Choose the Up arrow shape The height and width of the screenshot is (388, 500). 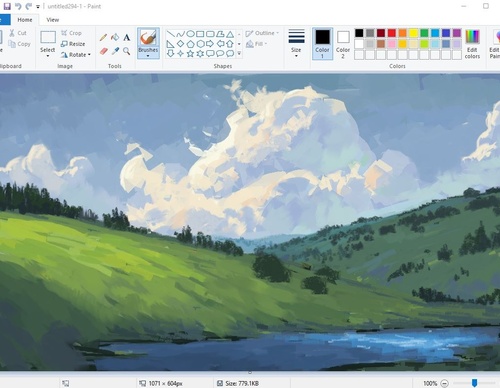[230, 44]
